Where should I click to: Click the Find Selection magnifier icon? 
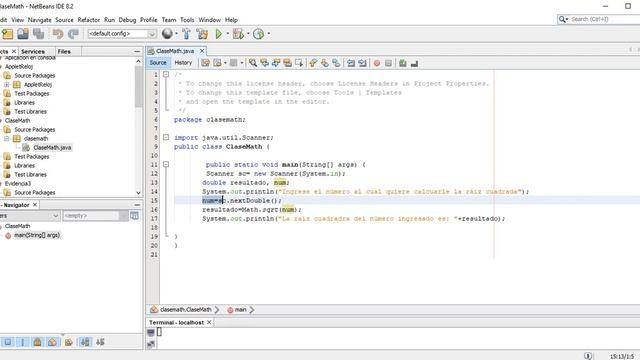253,63
